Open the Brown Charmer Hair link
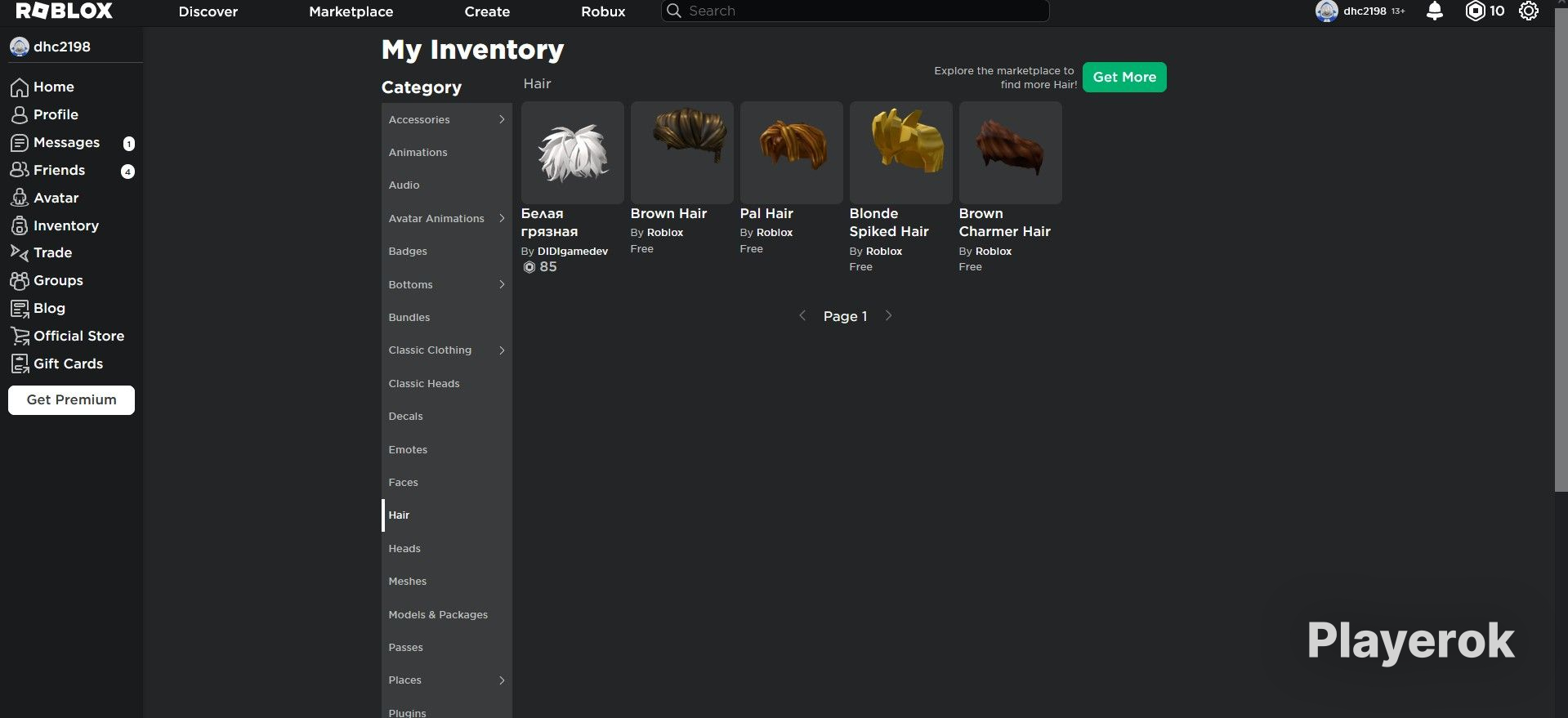 tap(1005, 222)
